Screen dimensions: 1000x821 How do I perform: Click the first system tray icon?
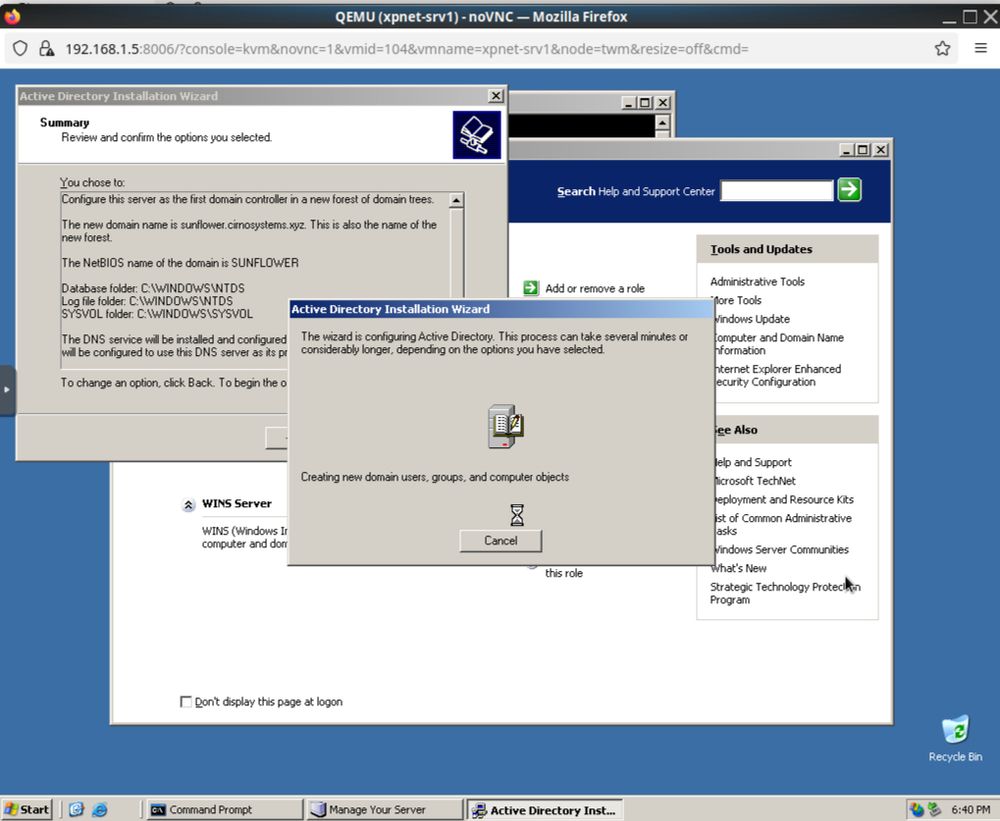pos(916,810)
